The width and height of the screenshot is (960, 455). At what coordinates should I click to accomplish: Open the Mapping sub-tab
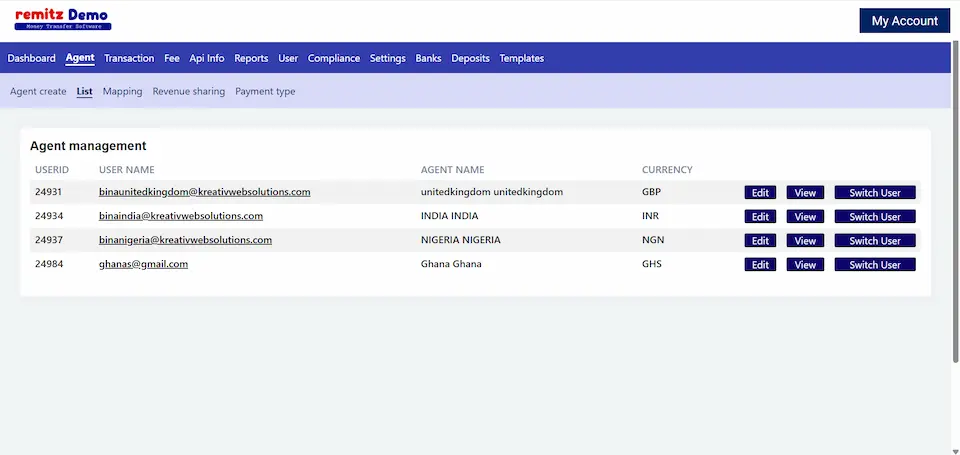(122, 91)
